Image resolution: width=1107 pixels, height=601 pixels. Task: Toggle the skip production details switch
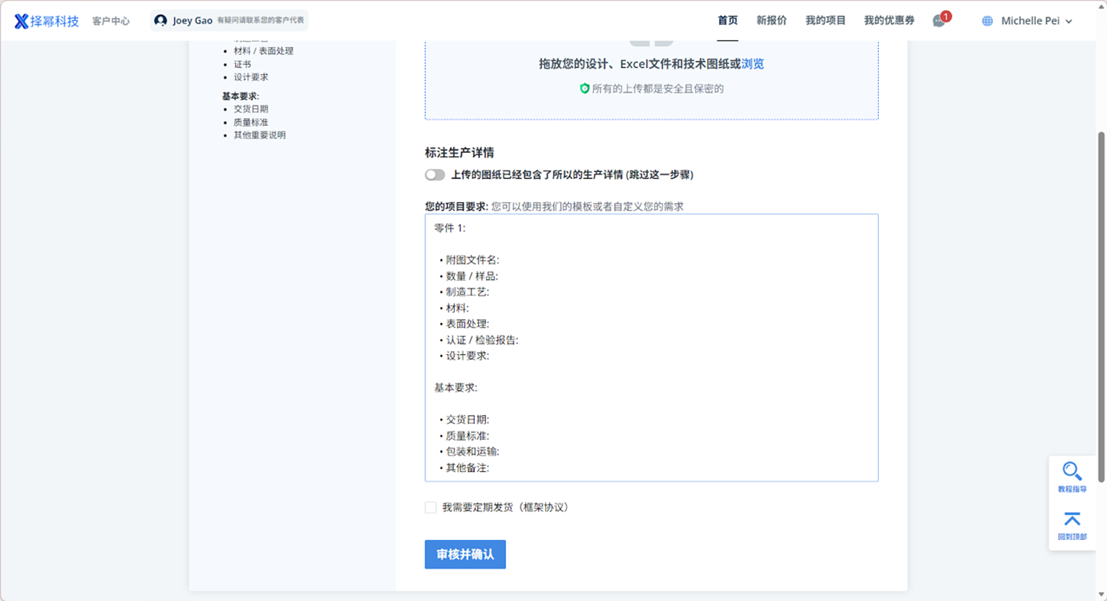(434, 175)
